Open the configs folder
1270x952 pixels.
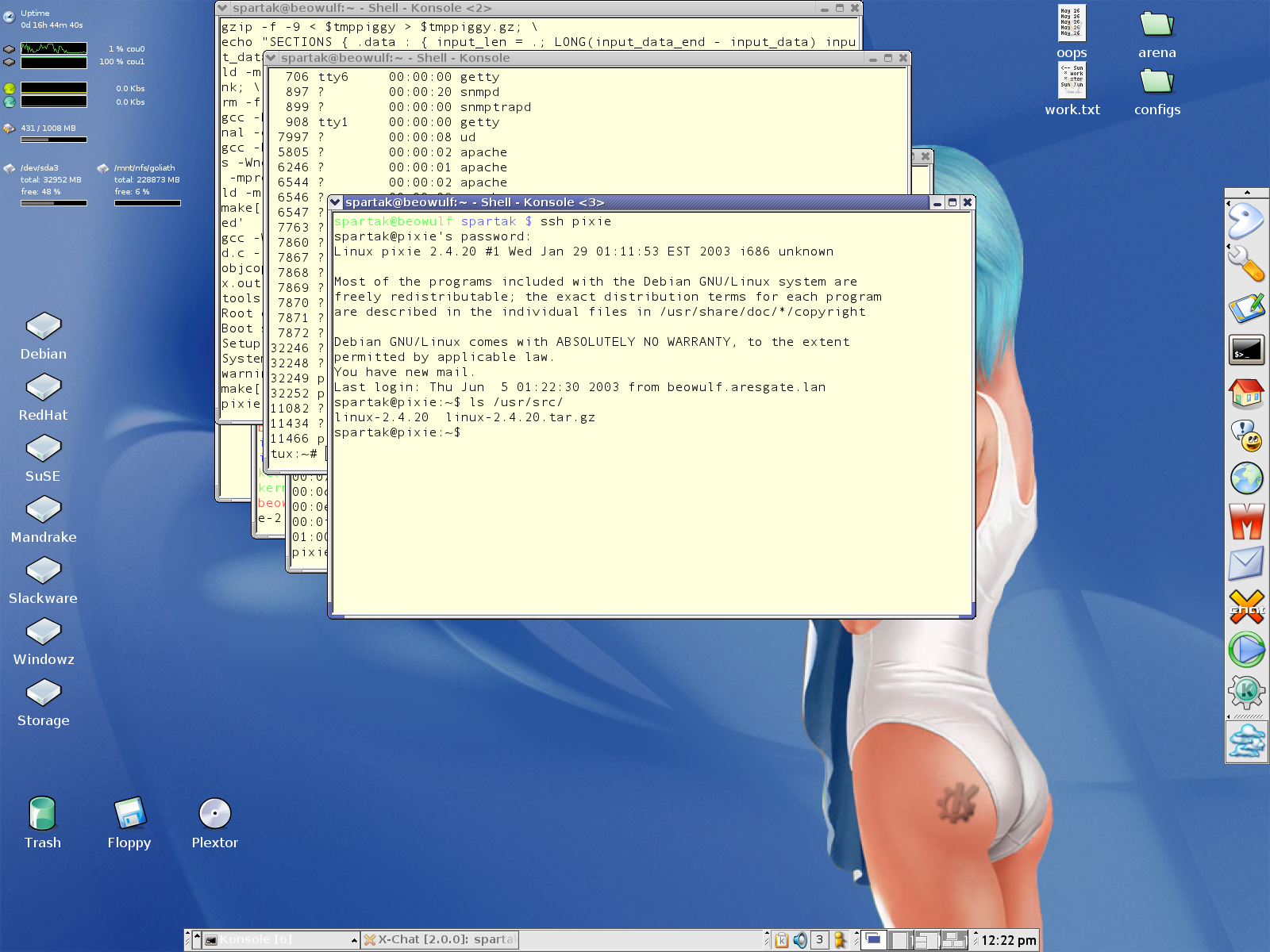coord(1157,80)
